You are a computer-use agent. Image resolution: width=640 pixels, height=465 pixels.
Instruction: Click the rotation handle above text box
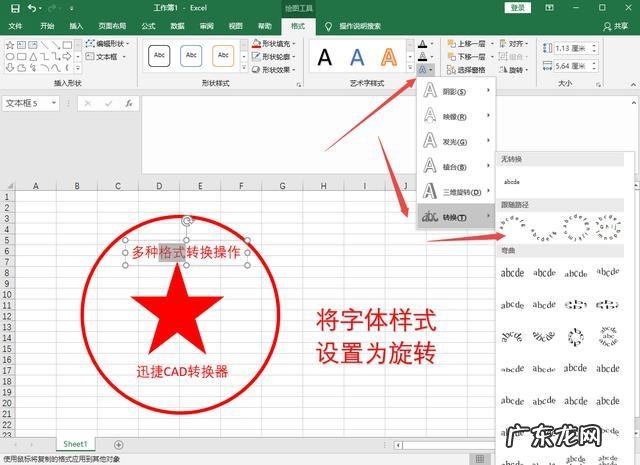coord(187,221)
